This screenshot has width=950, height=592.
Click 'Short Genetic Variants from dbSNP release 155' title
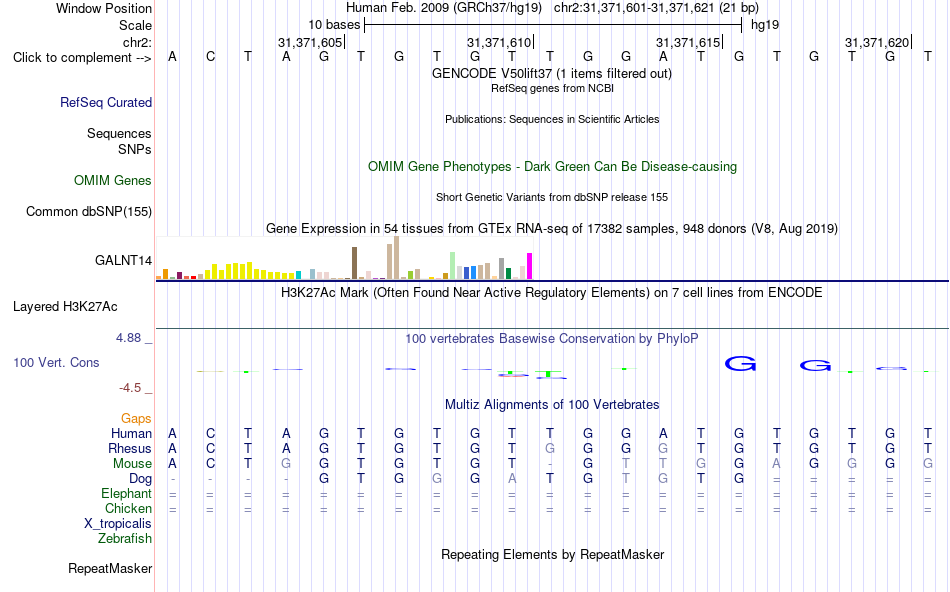[552, 198]
